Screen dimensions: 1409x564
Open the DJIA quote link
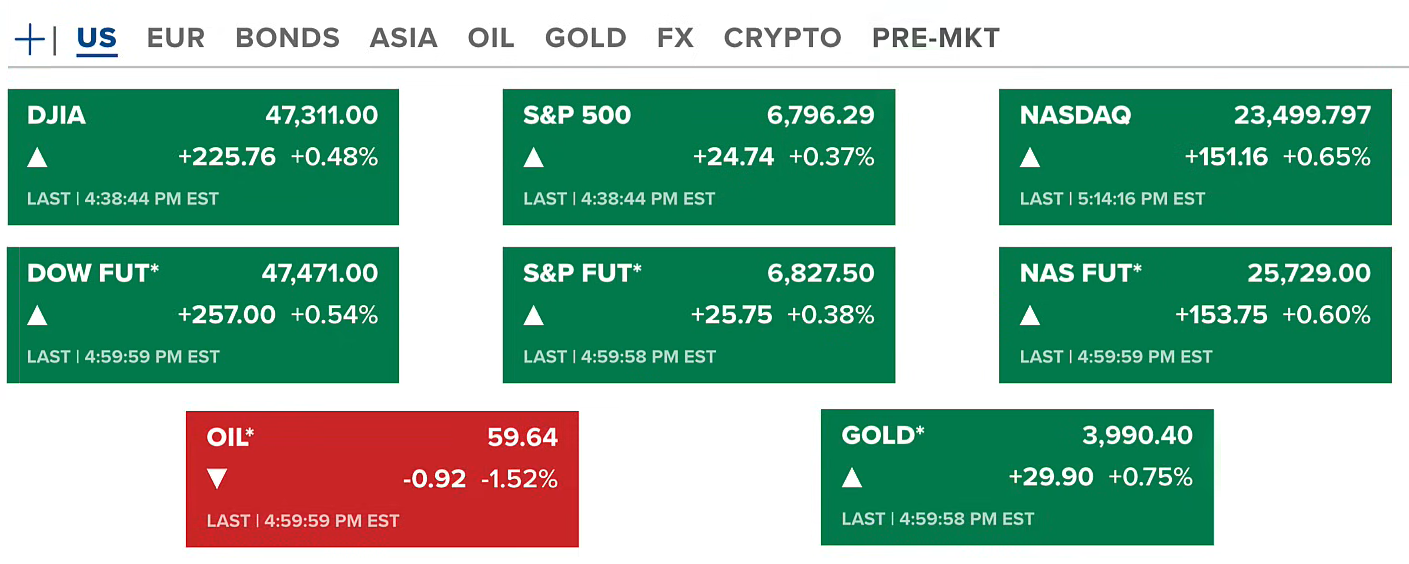tap(57, 115)
